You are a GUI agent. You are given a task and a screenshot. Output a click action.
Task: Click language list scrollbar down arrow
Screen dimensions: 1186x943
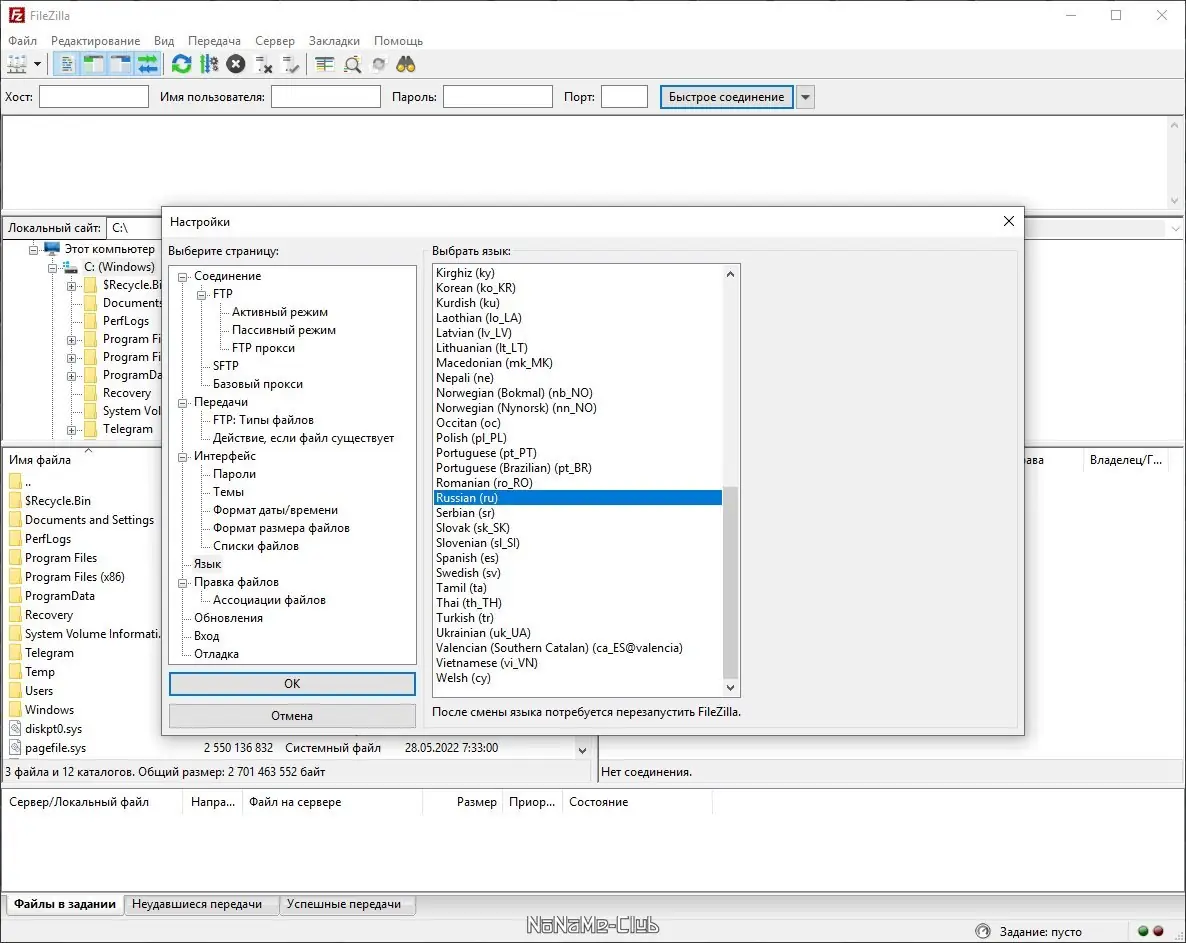tap(730, 687)
